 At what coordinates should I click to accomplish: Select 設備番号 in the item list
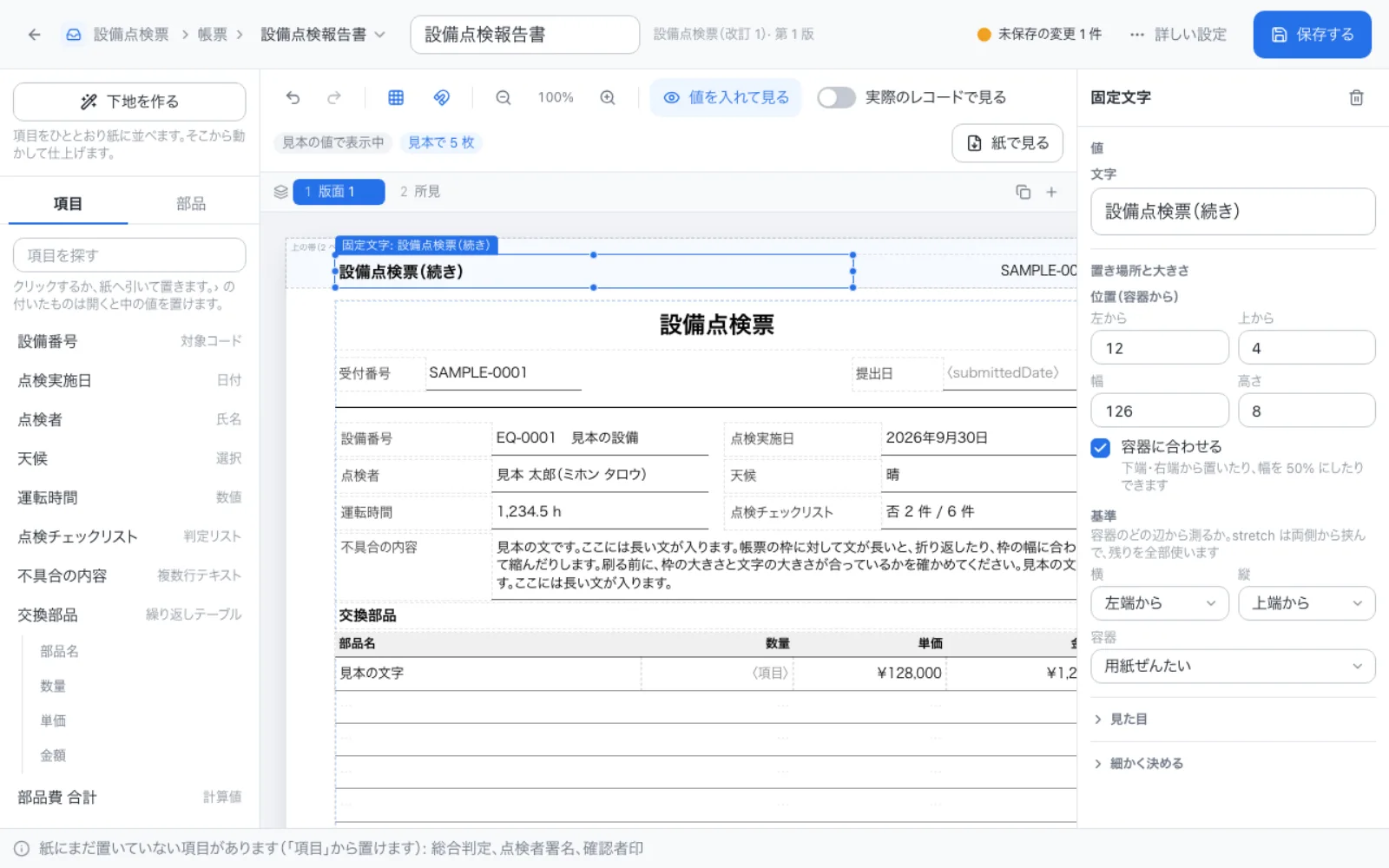tap(129, 341)
